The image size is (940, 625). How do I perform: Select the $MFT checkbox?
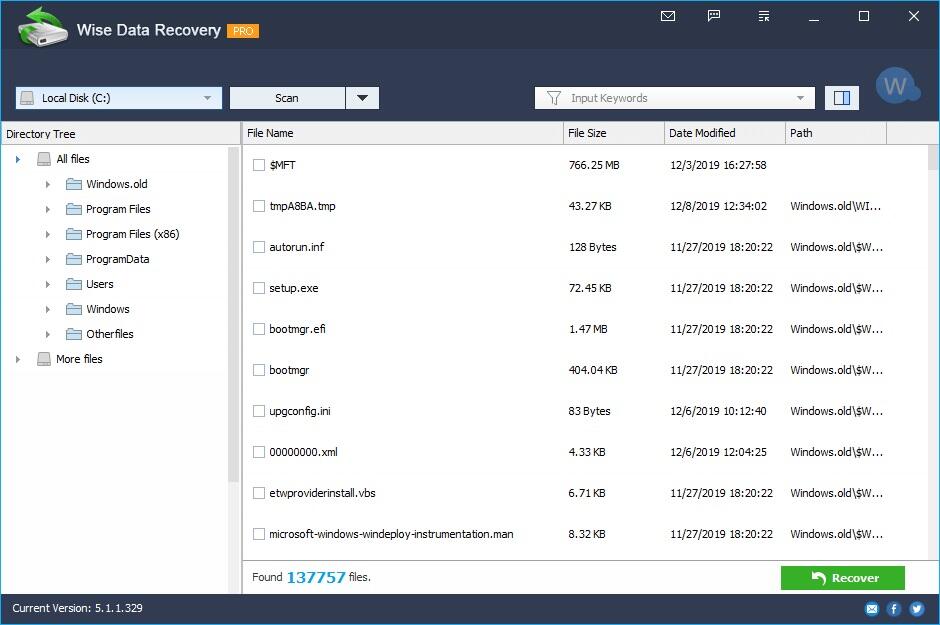pyautogui.click(x=258, y=165)
